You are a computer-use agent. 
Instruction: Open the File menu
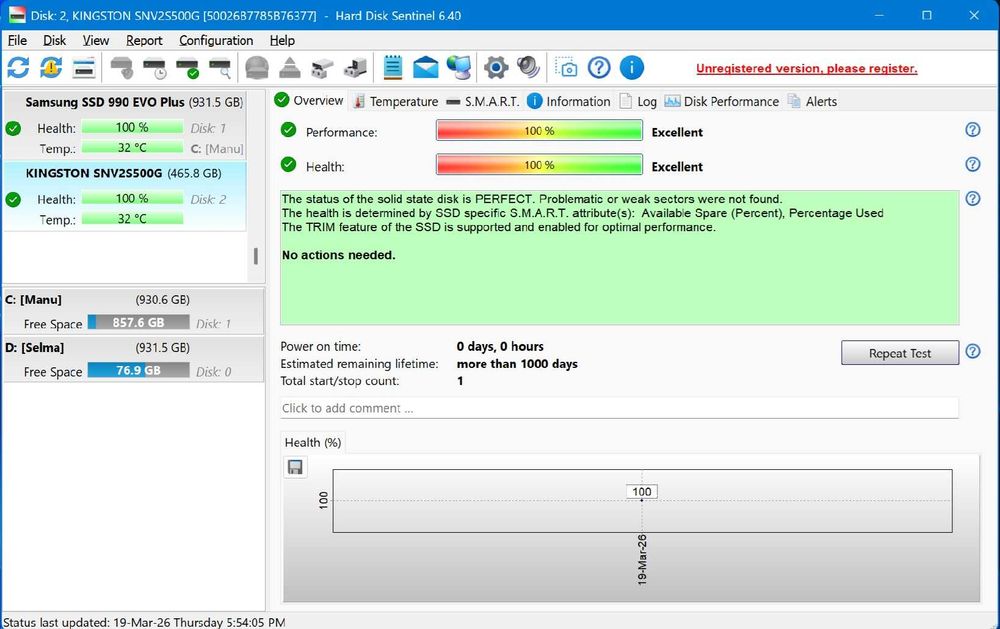pyautogui.click(x=17, y=40)
